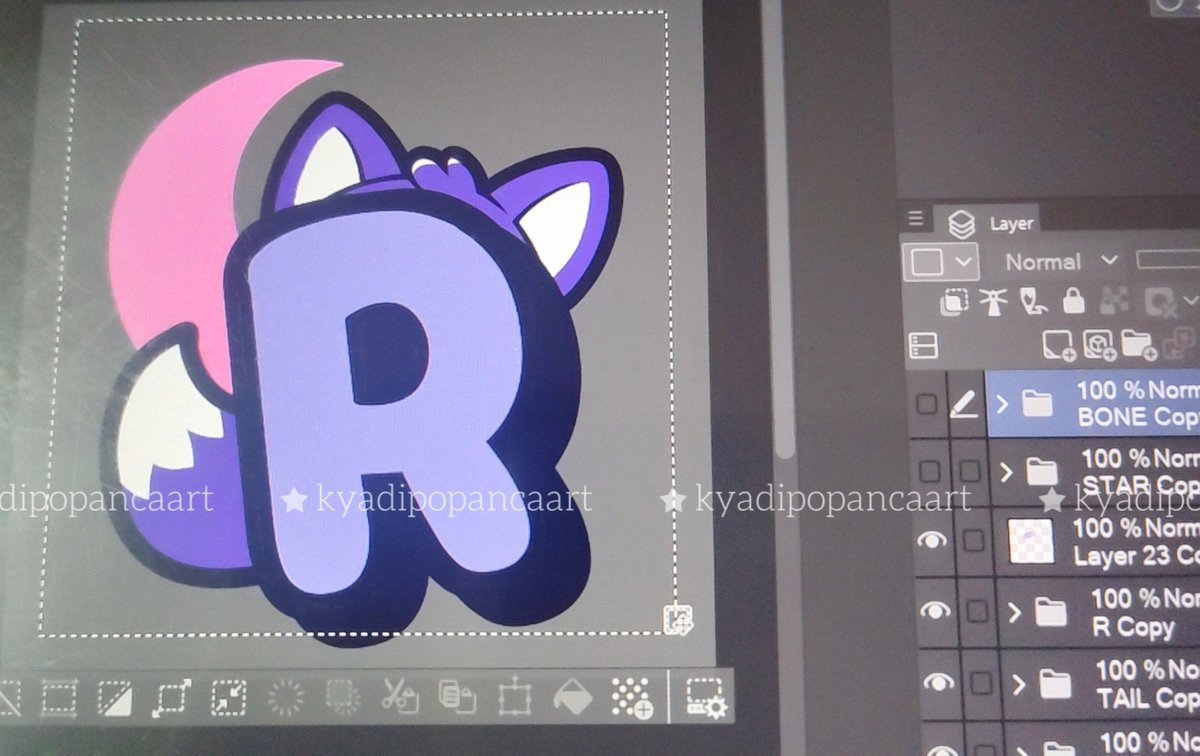Tick the selection checkbox beside STAR Copy
Screen dimensions: 1200x756
click(969, 470)
